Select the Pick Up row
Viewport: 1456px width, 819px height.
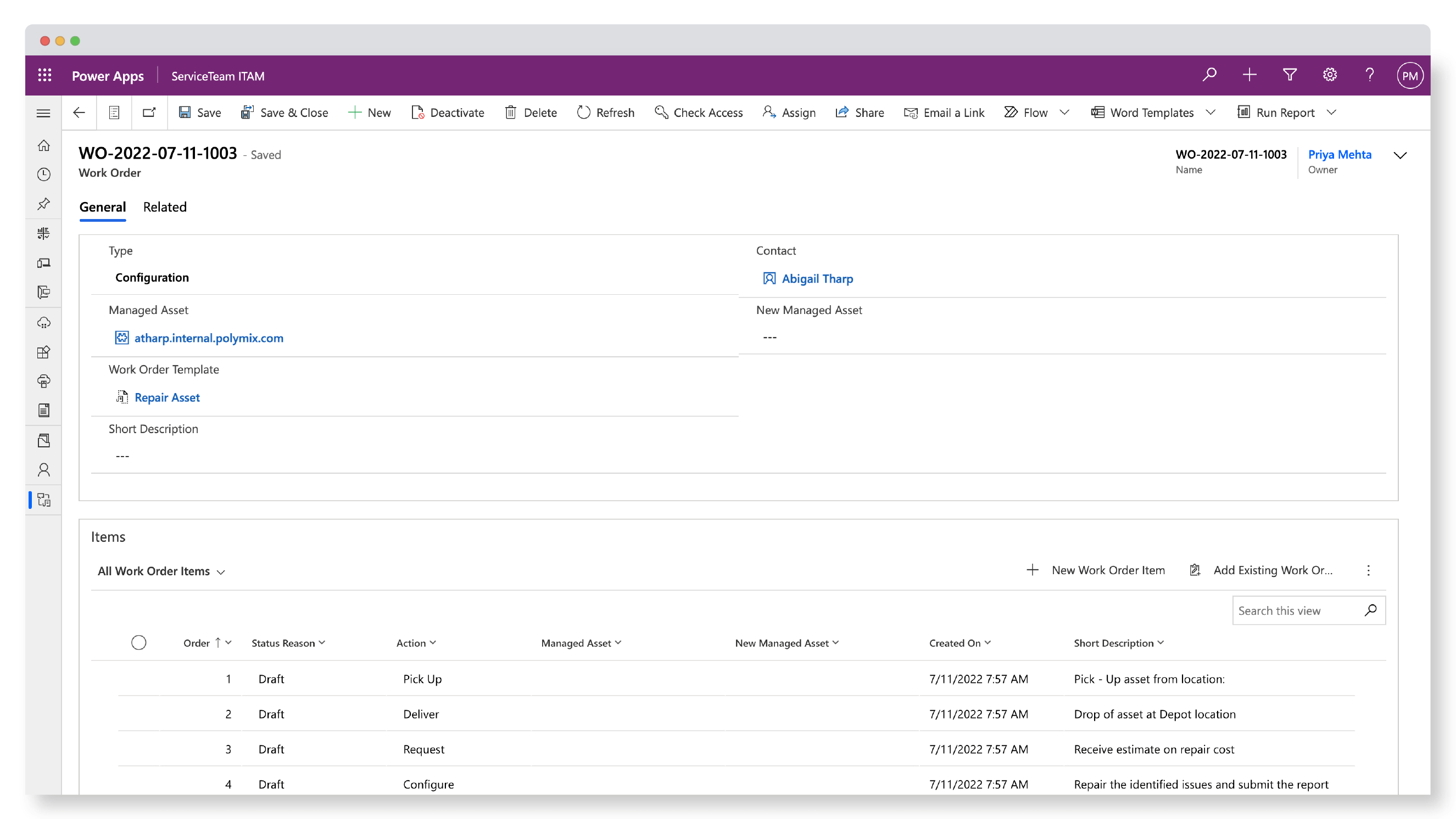(736, 679)
